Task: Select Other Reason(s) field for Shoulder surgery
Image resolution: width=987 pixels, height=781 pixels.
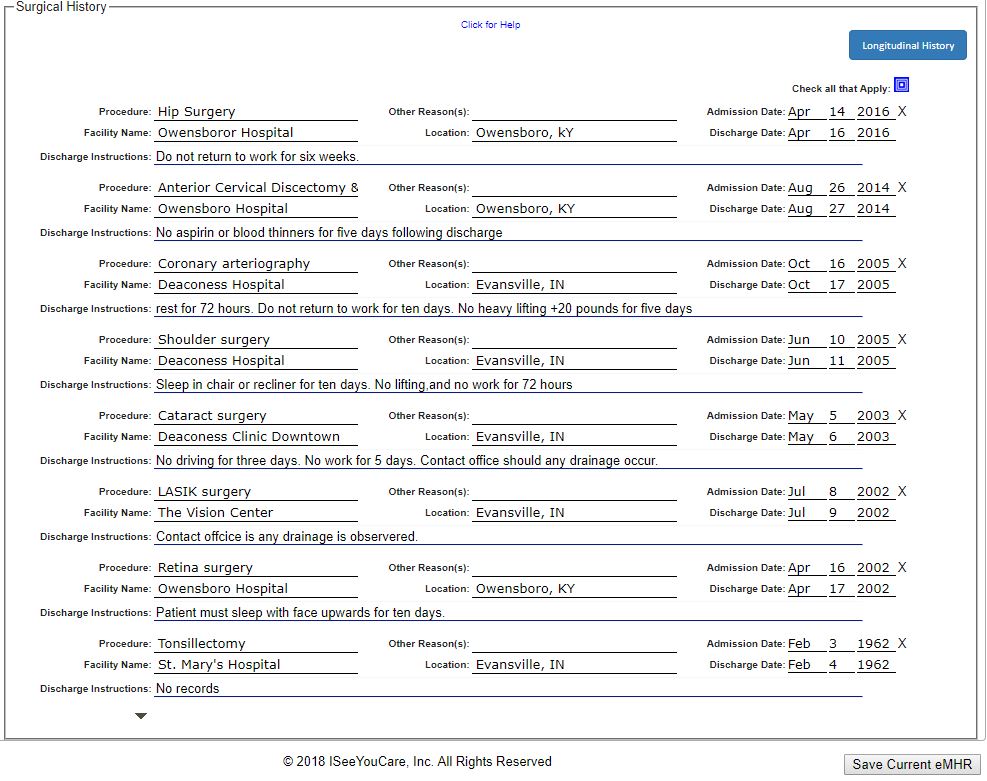Action: click(x=575, y=339)
